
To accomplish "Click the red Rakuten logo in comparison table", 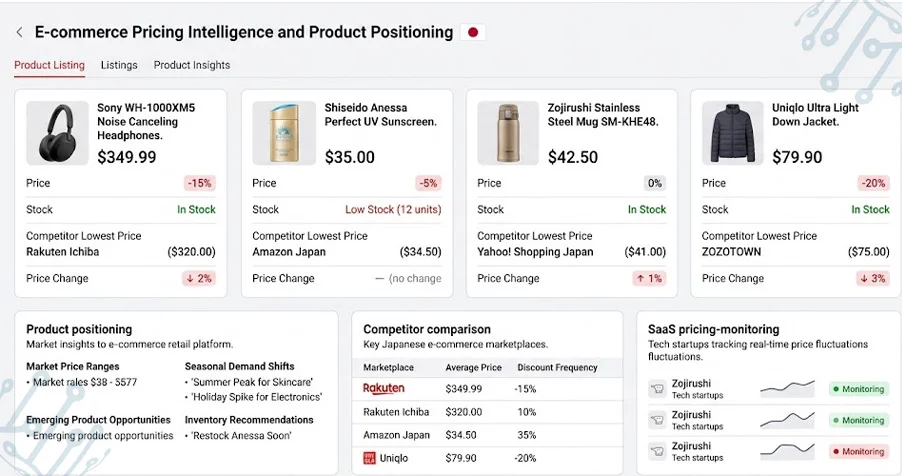I will pos(384,389).
